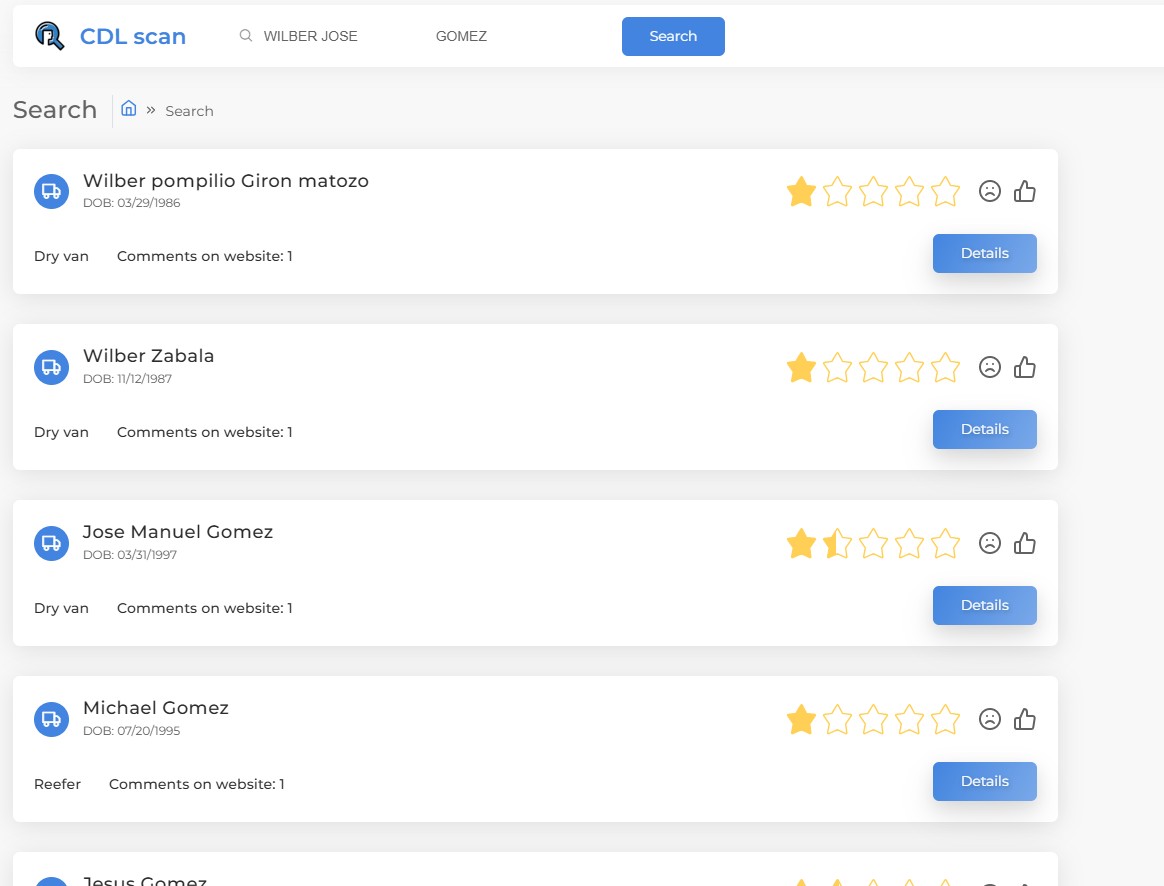Image resolution: width=1164 pixels, height=886 pixels.
Task: Open Details for Jose Manuel Gomez
Action: pos(984,606)
